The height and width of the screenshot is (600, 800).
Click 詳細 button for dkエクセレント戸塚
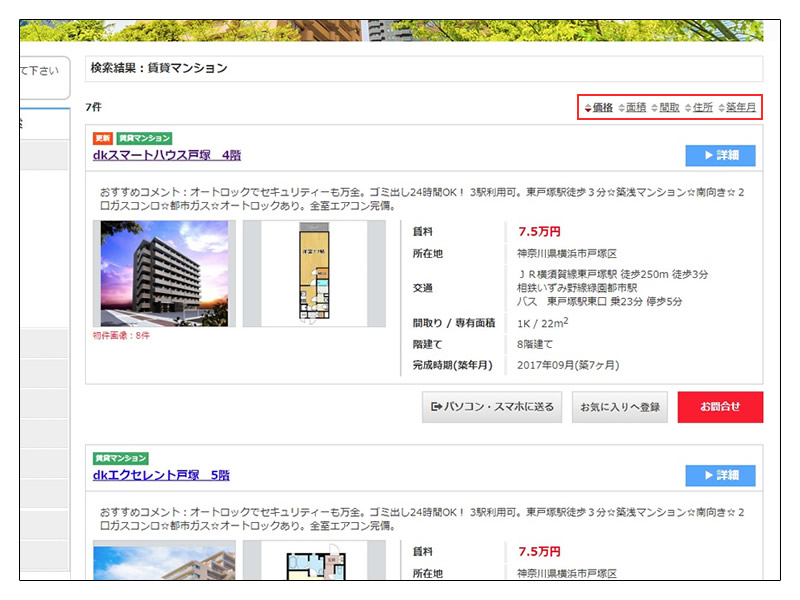tap(720, 476)
